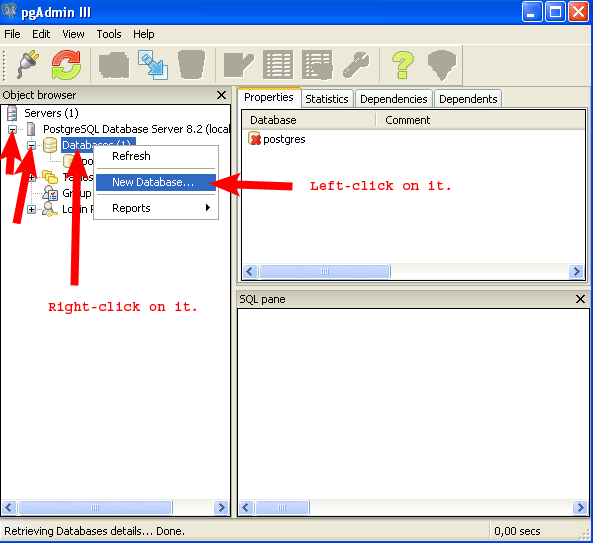
Task: Click the Databases cylinder icon in tree
Action: (x=50, y=145)
